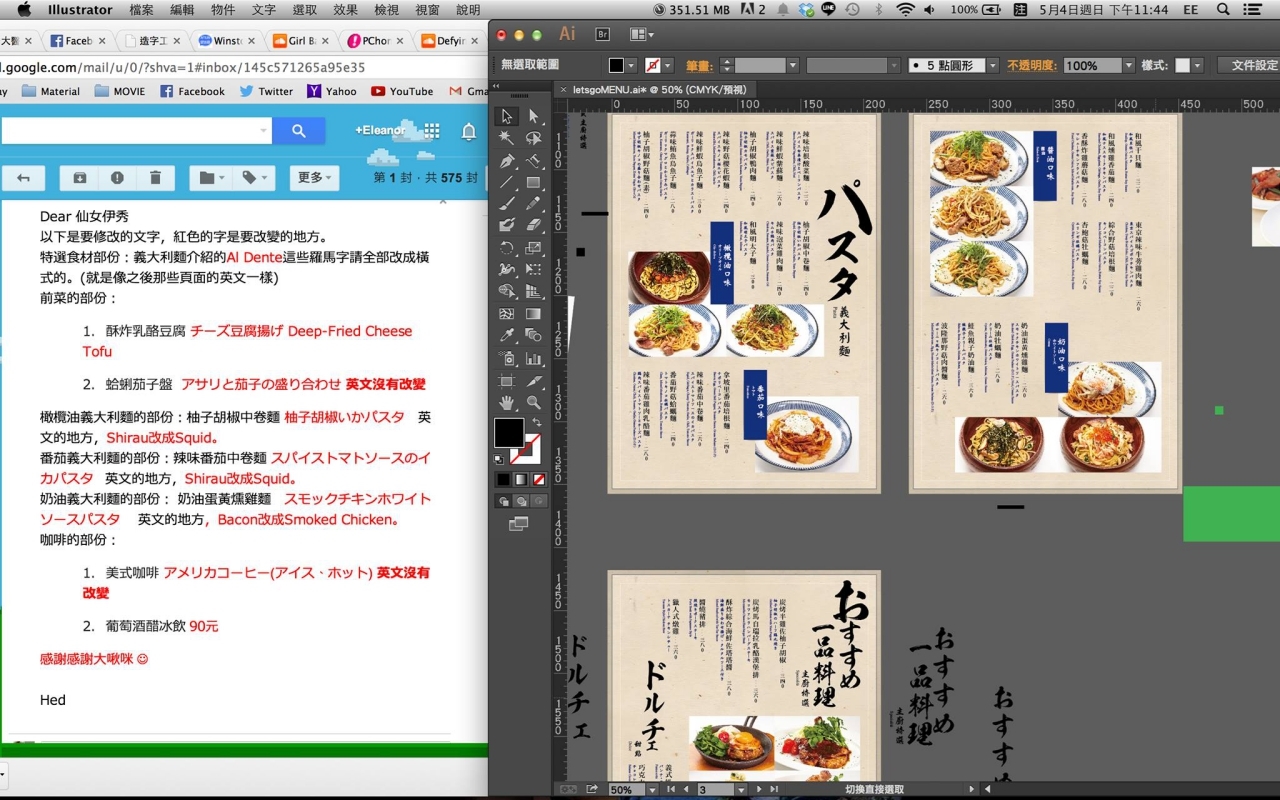
Task: Open the 效果 menu in menu bar
Action: click(345, 10)
